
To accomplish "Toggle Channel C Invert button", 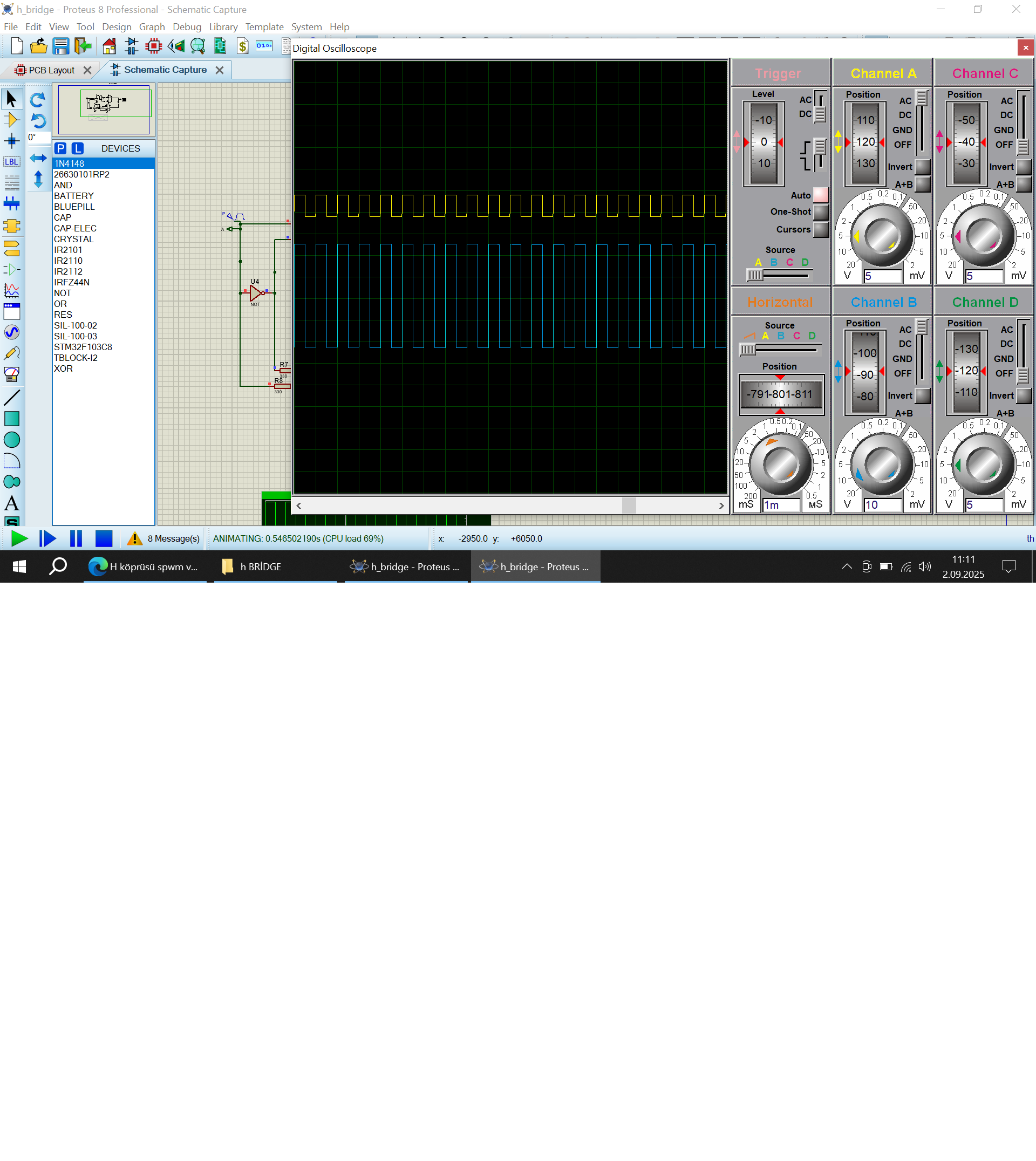I will [x=1024, y=167].
